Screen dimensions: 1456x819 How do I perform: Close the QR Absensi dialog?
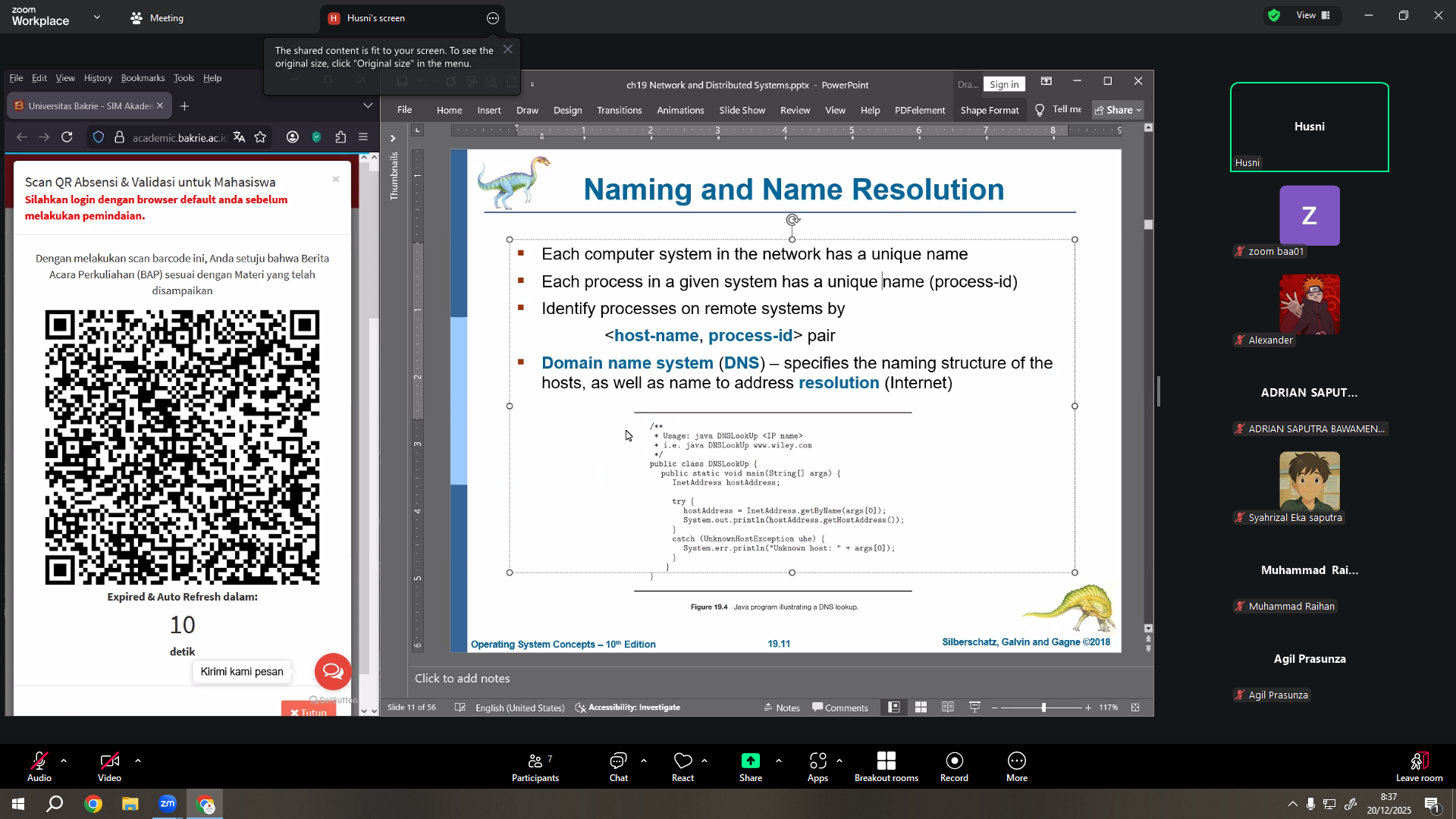(x=335, y=180)
